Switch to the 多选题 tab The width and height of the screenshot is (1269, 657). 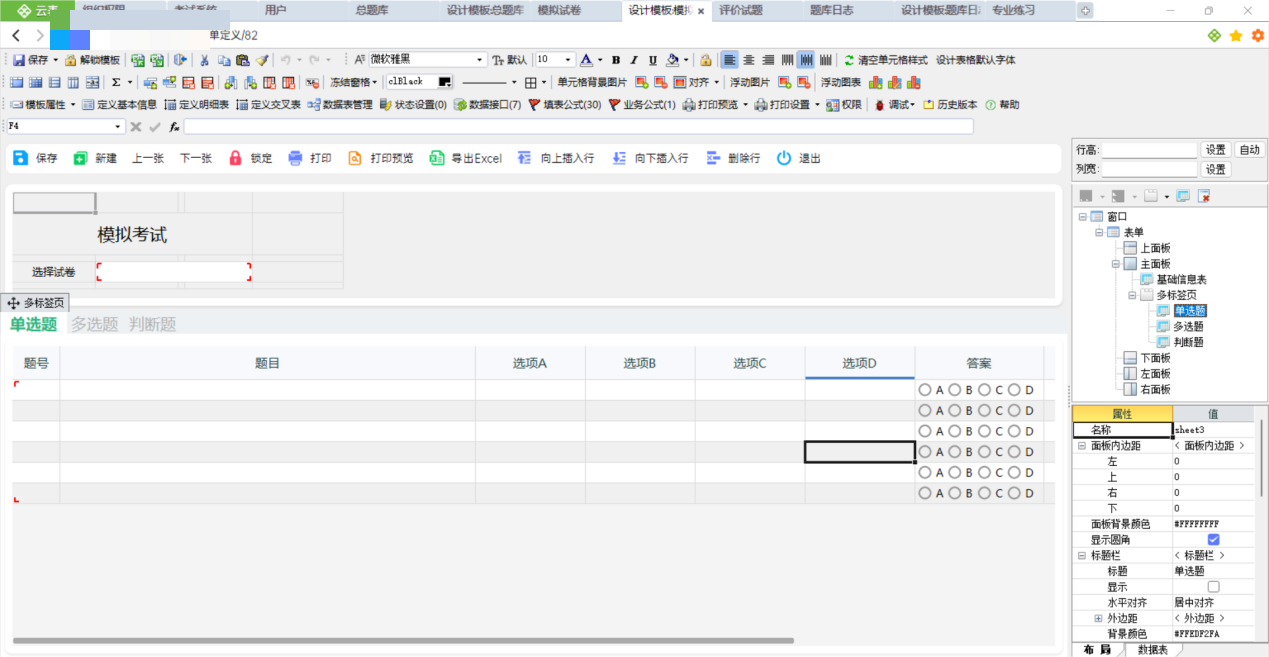94,324
